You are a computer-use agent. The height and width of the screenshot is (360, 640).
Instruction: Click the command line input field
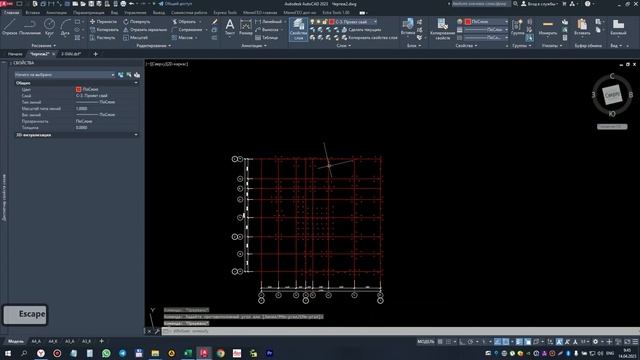[400, 331]
